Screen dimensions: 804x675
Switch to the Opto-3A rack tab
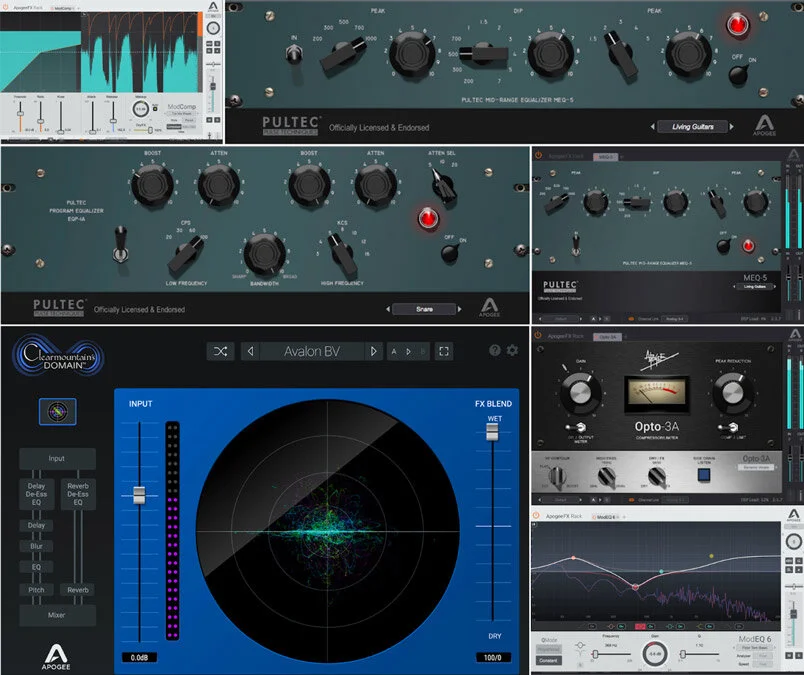pyautogui.click(x=608, y=337)
